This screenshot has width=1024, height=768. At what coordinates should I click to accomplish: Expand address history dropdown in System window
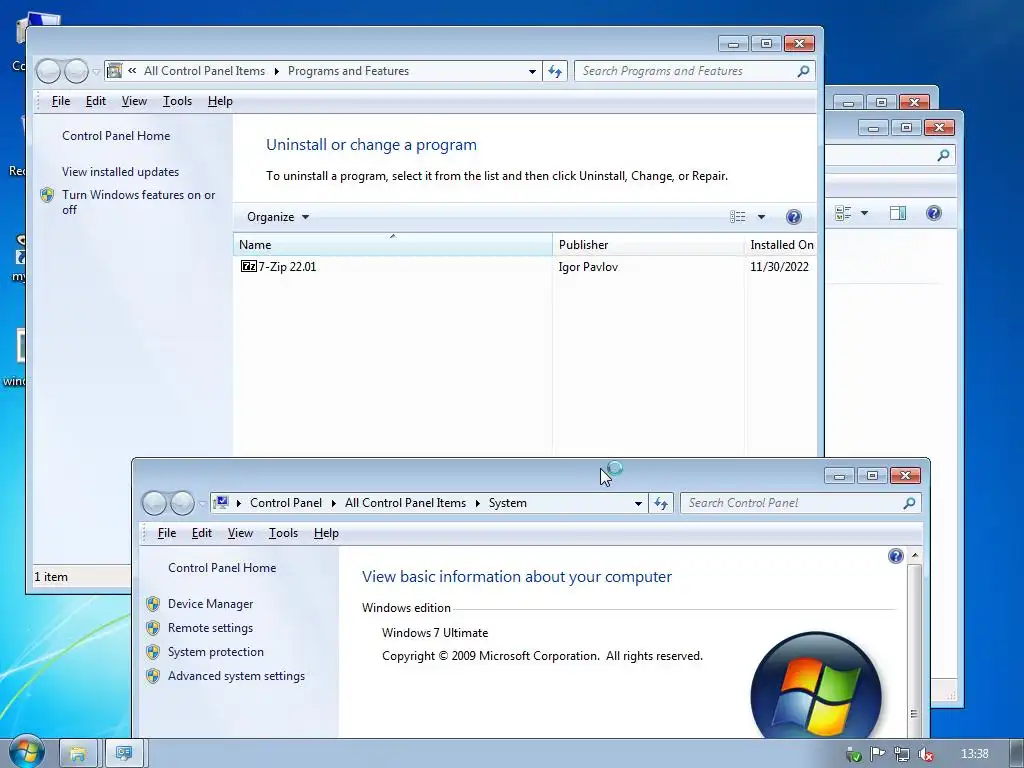pos(638,504)
